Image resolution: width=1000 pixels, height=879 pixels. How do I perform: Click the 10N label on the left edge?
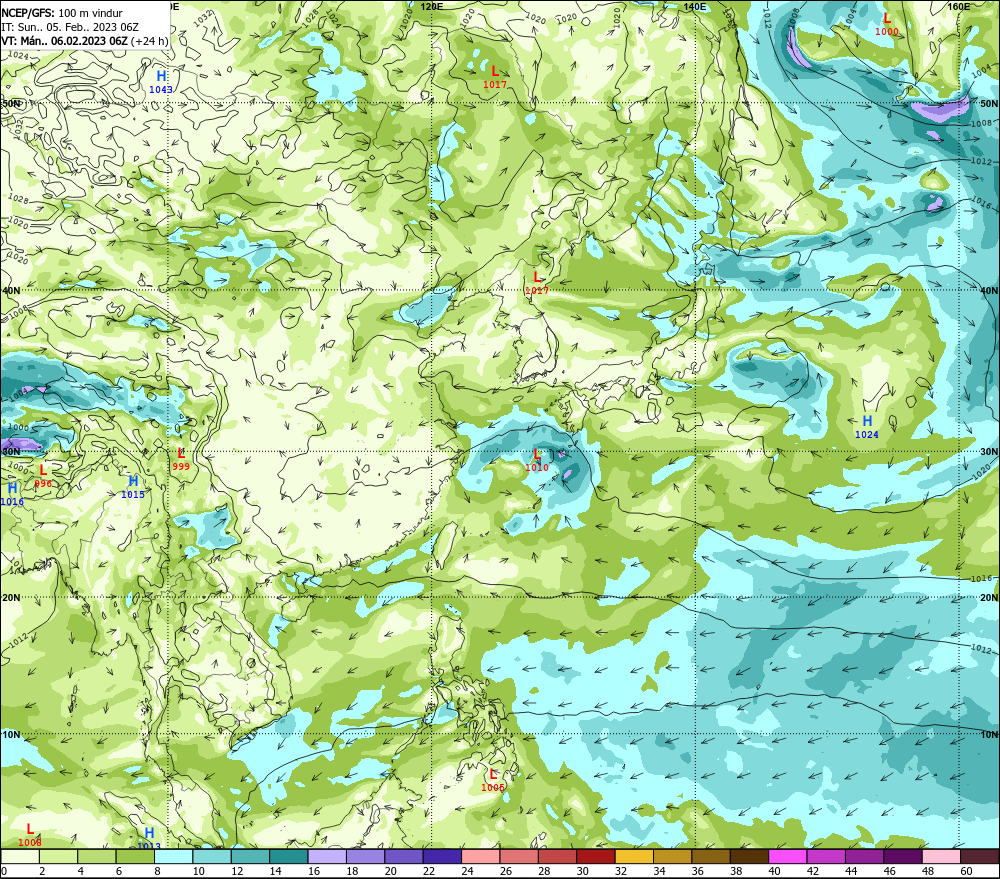11,735
